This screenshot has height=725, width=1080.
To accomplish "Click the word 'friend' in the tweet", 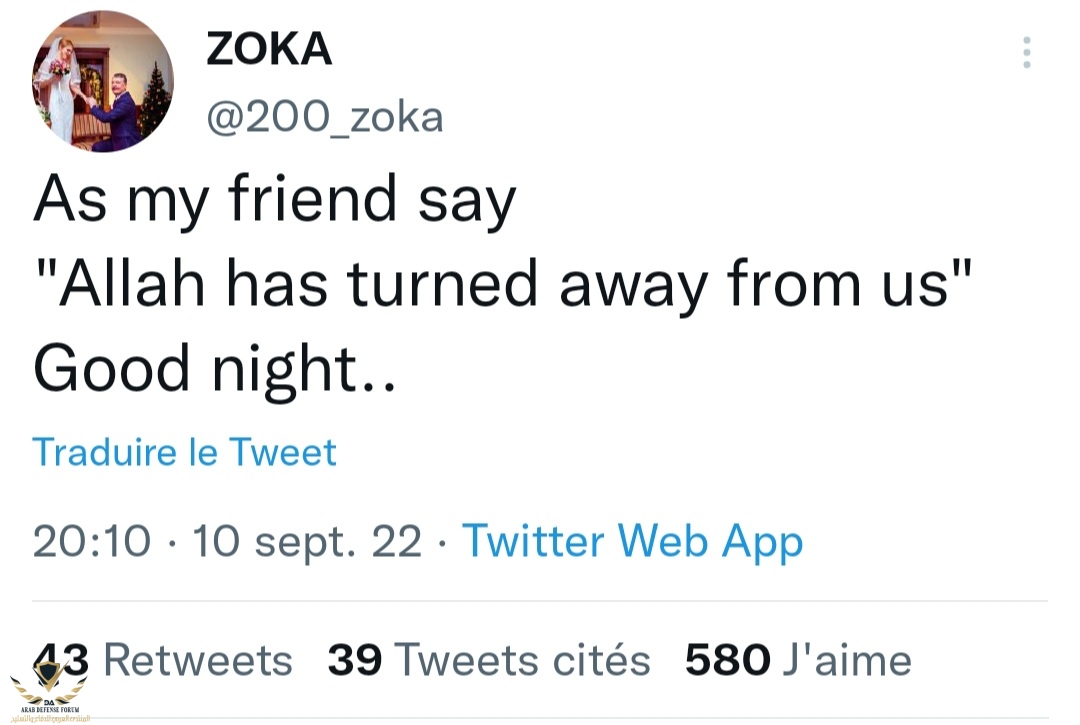I will pos(313,199).
